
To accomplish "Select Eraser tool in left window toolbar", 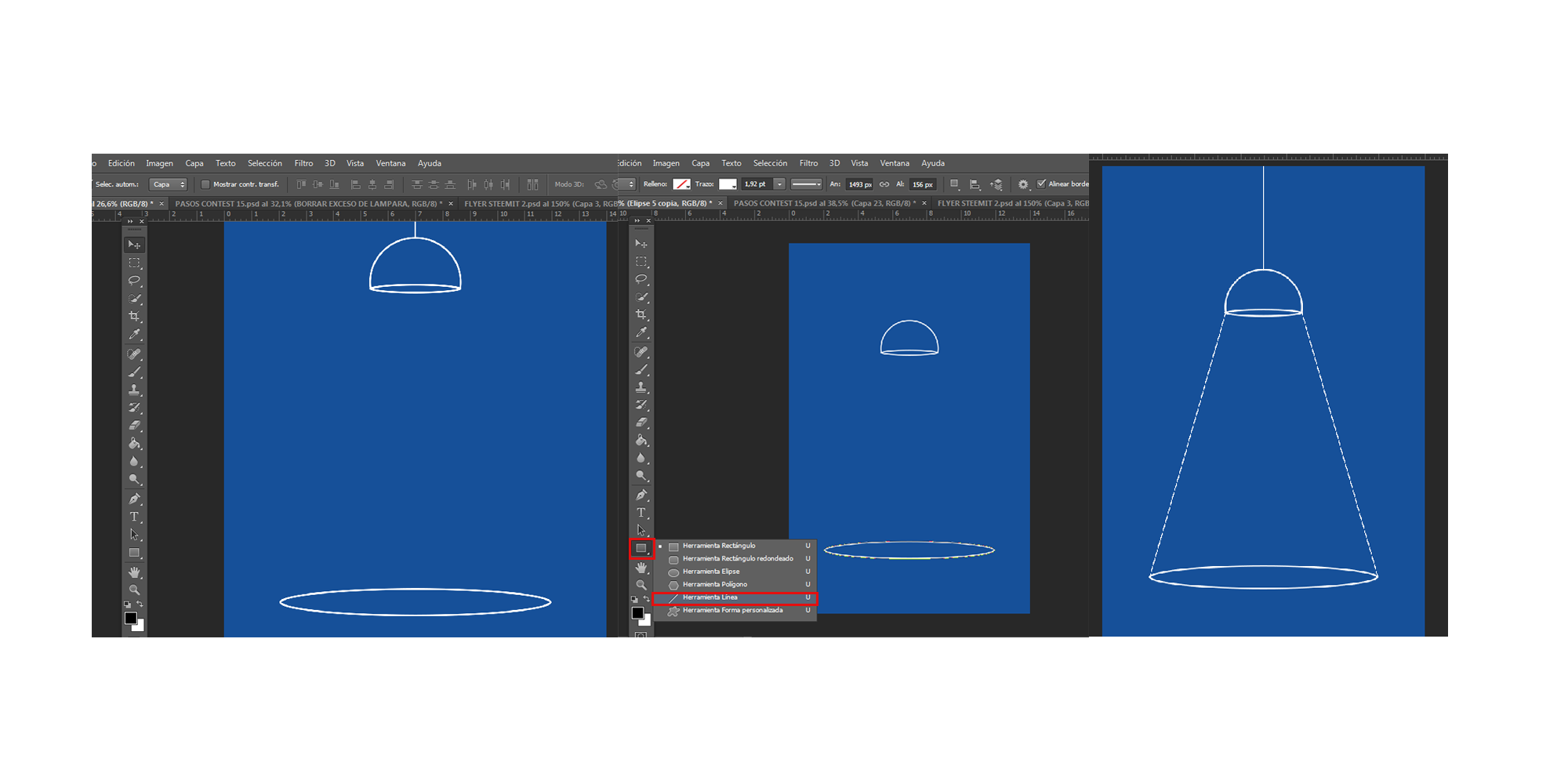I will [134, 426].
